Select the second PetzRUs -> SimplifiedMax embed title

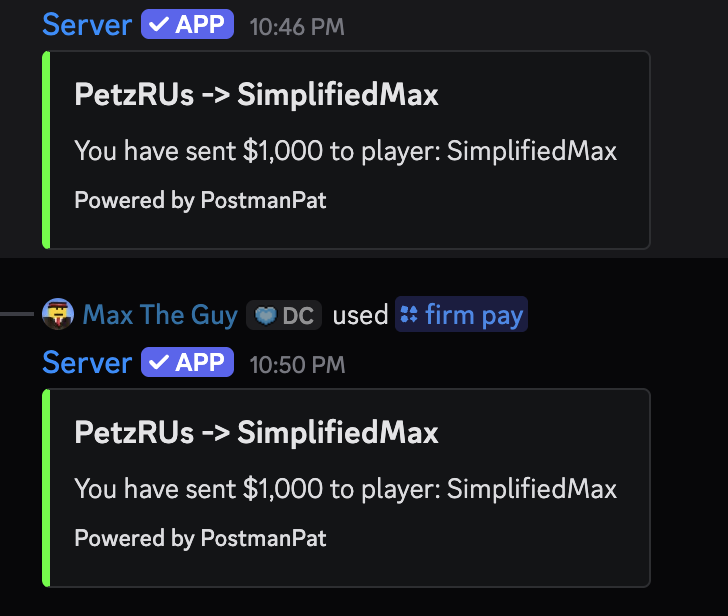(256, 433)
